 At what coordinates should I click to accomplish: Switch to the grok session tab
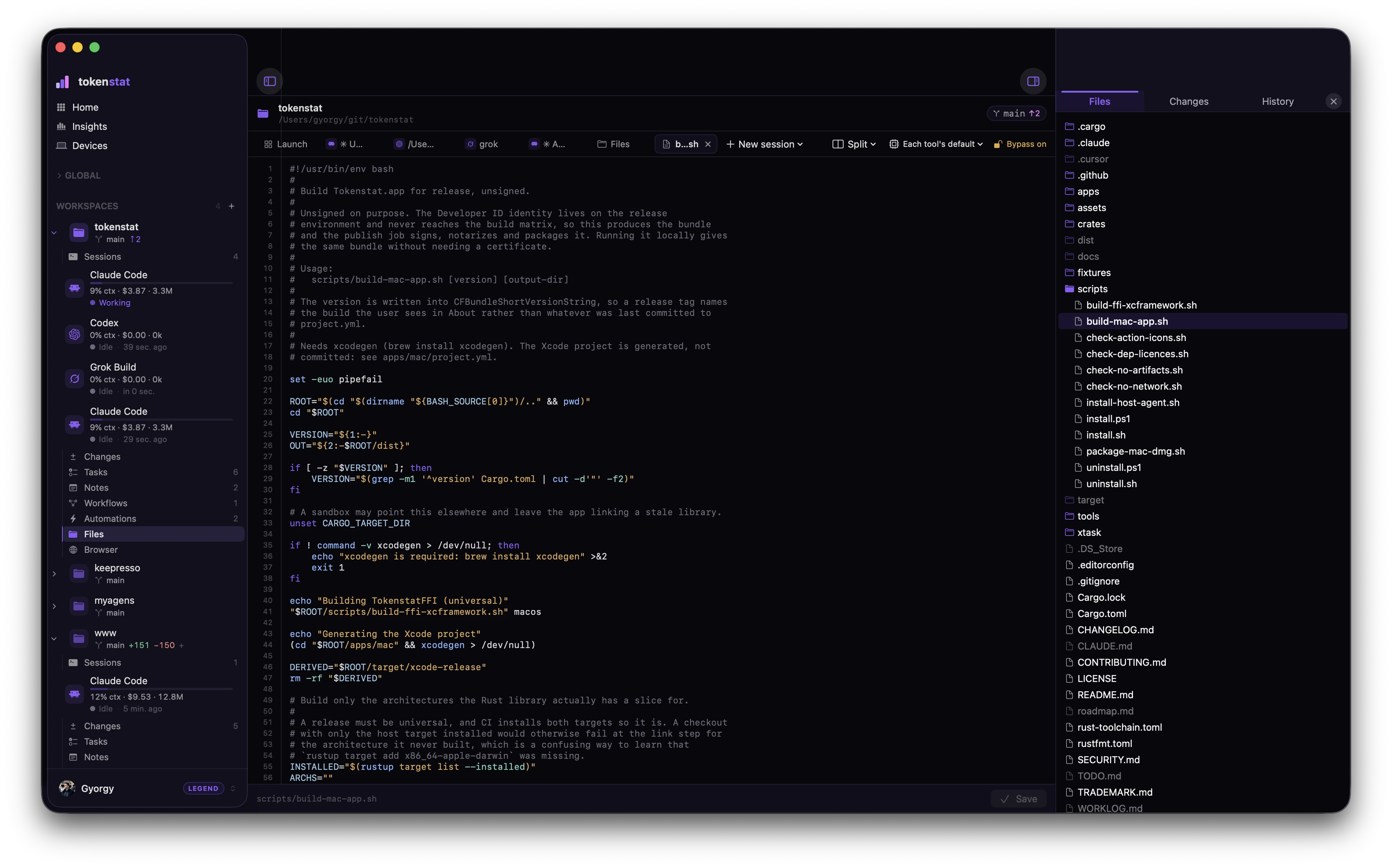(x=482, y=144)
